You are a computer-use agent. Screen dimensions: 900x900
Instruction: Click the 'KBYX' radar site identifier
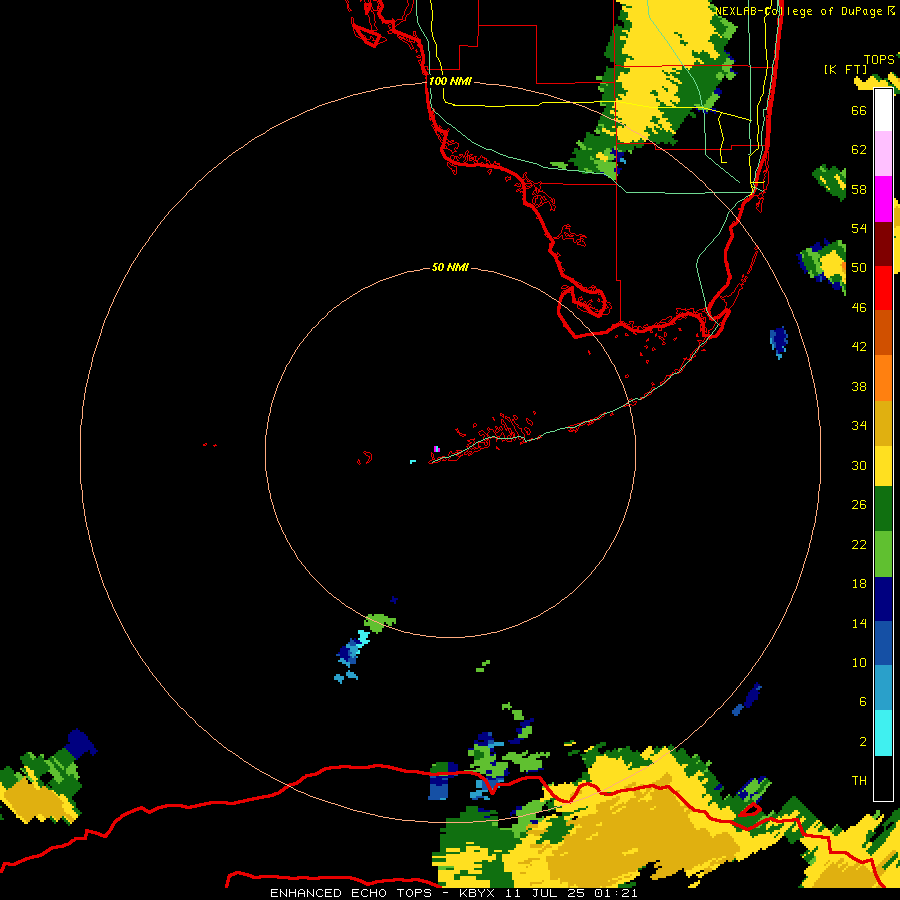coord(476,893)
